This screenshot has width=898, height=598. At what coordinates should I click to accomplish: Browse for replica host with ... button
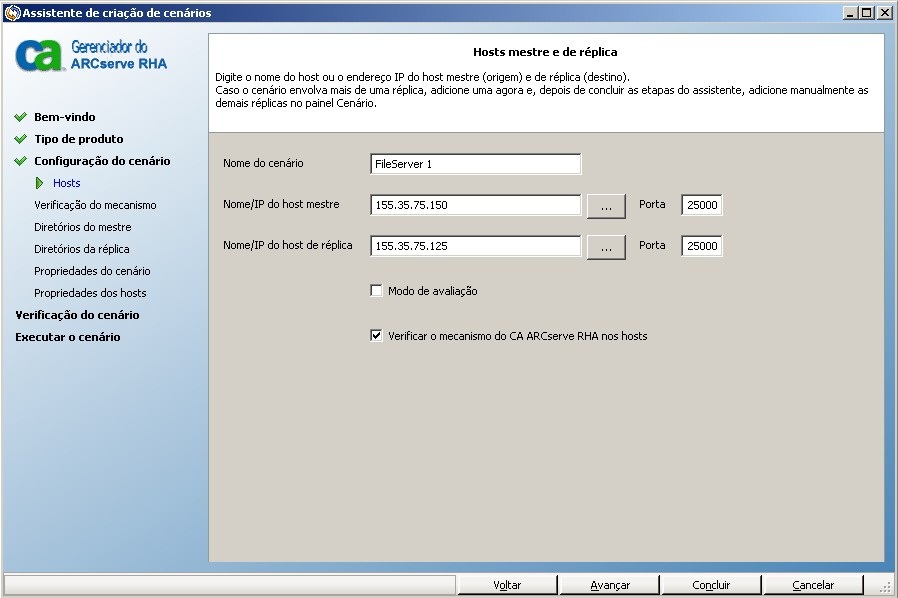coord(606,247)
